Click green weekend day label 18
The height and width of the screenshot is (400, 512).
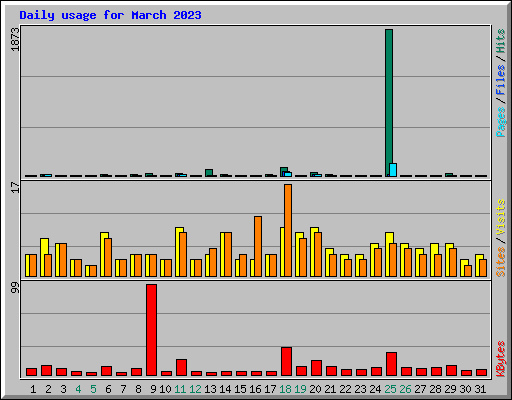[x=285, y=389]
